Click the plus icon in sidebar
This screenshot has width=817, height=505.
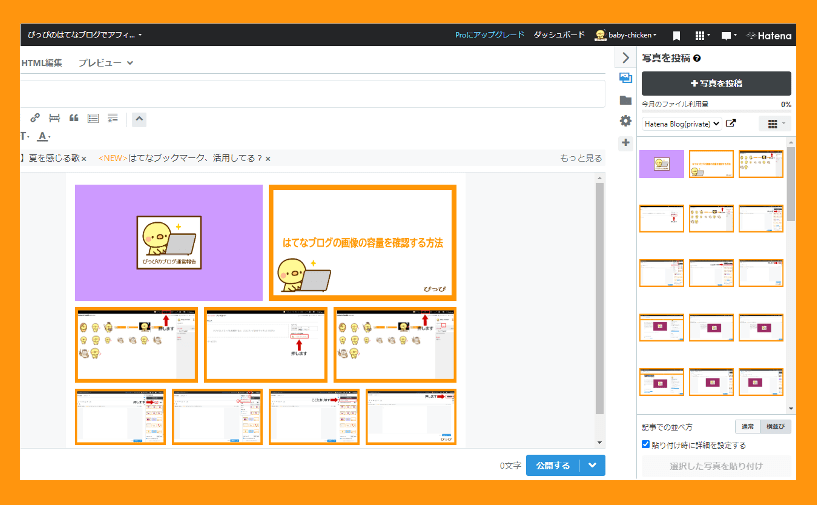[x=626, y=142]
